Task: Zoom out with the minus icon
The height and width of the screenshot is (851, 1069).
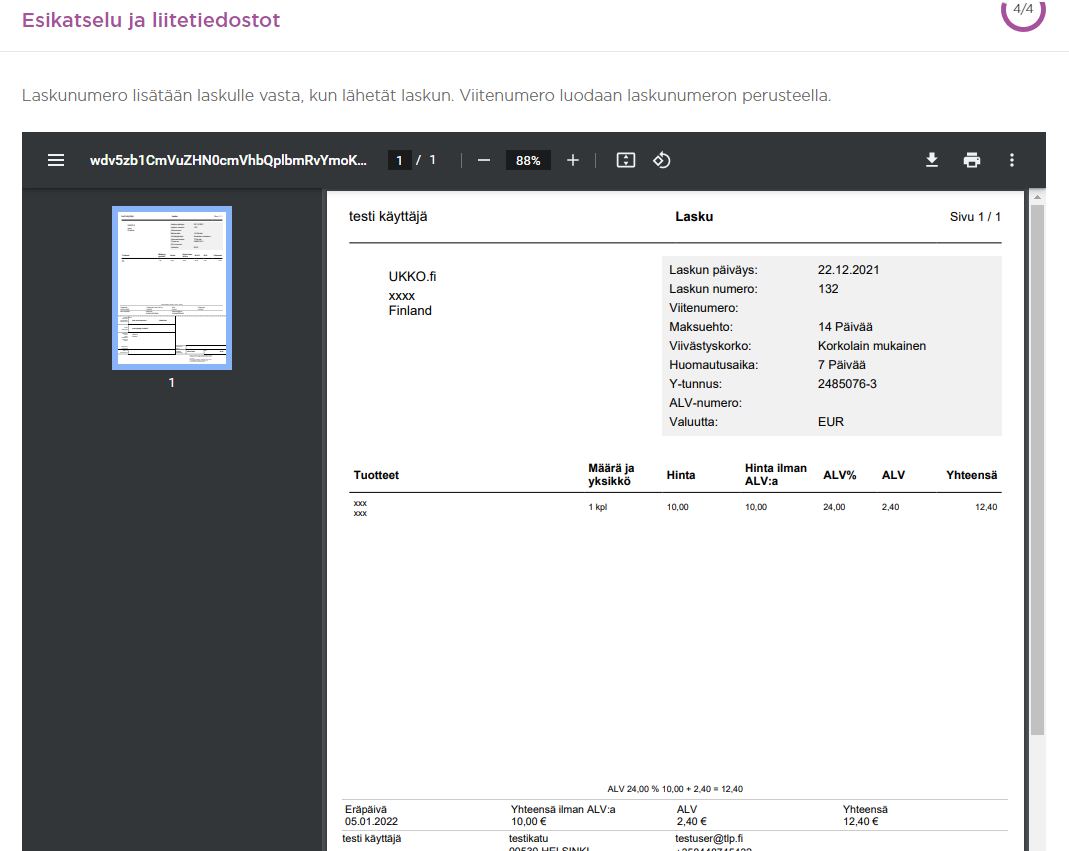Action: click(x=483, y=160)
